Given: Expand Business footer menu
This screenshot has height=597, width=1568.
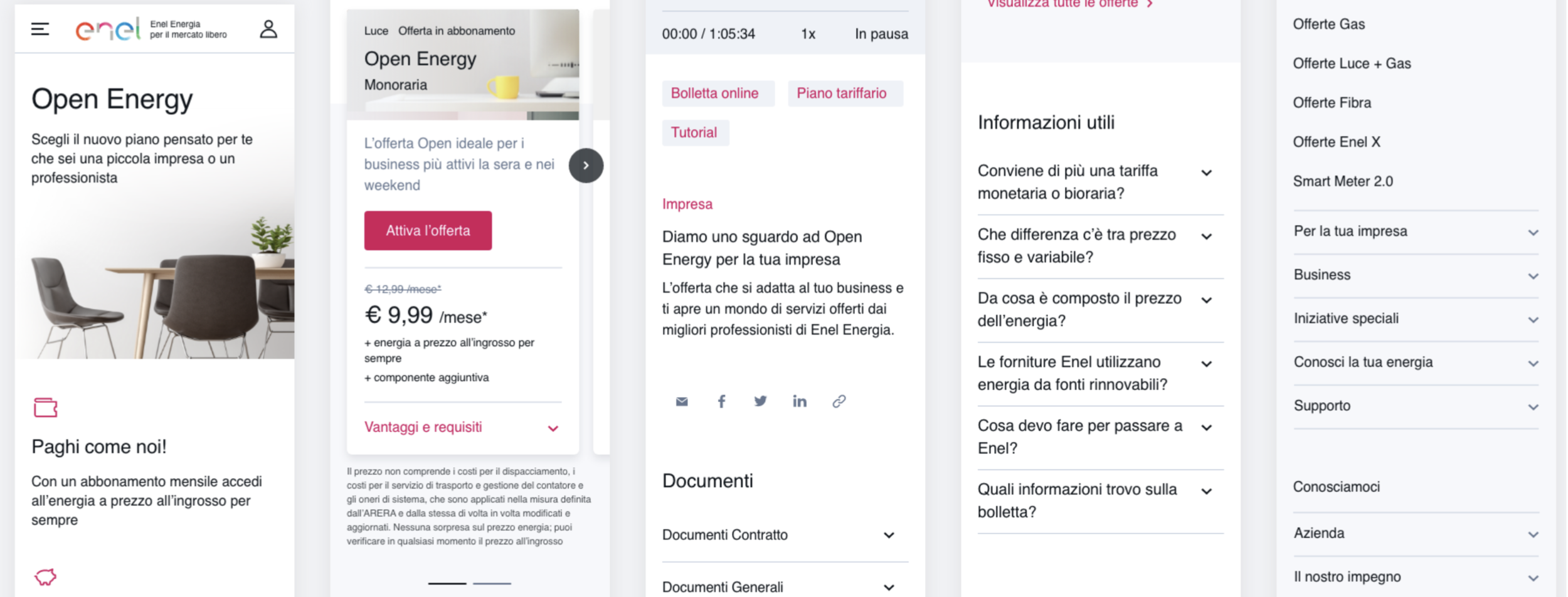Looking at the screenshot, I should pyautogui.click(x=1416, y=275).
